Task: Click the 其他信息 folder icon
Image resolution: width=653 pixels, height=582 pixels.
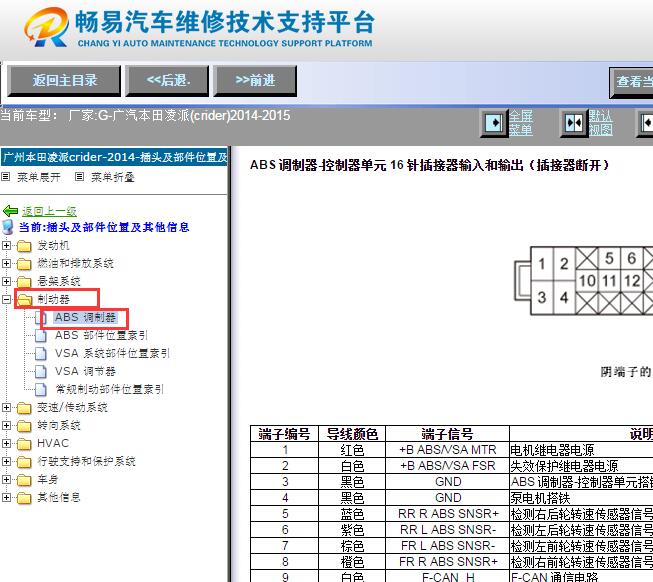Action: [24, 498]
